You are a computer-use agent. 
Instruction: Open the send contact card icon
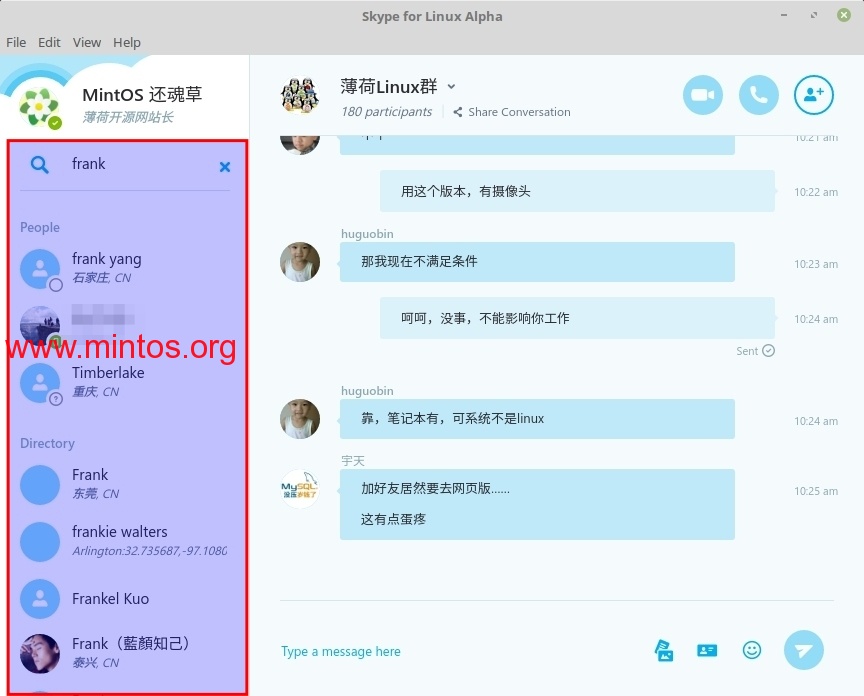pos(707,651)
